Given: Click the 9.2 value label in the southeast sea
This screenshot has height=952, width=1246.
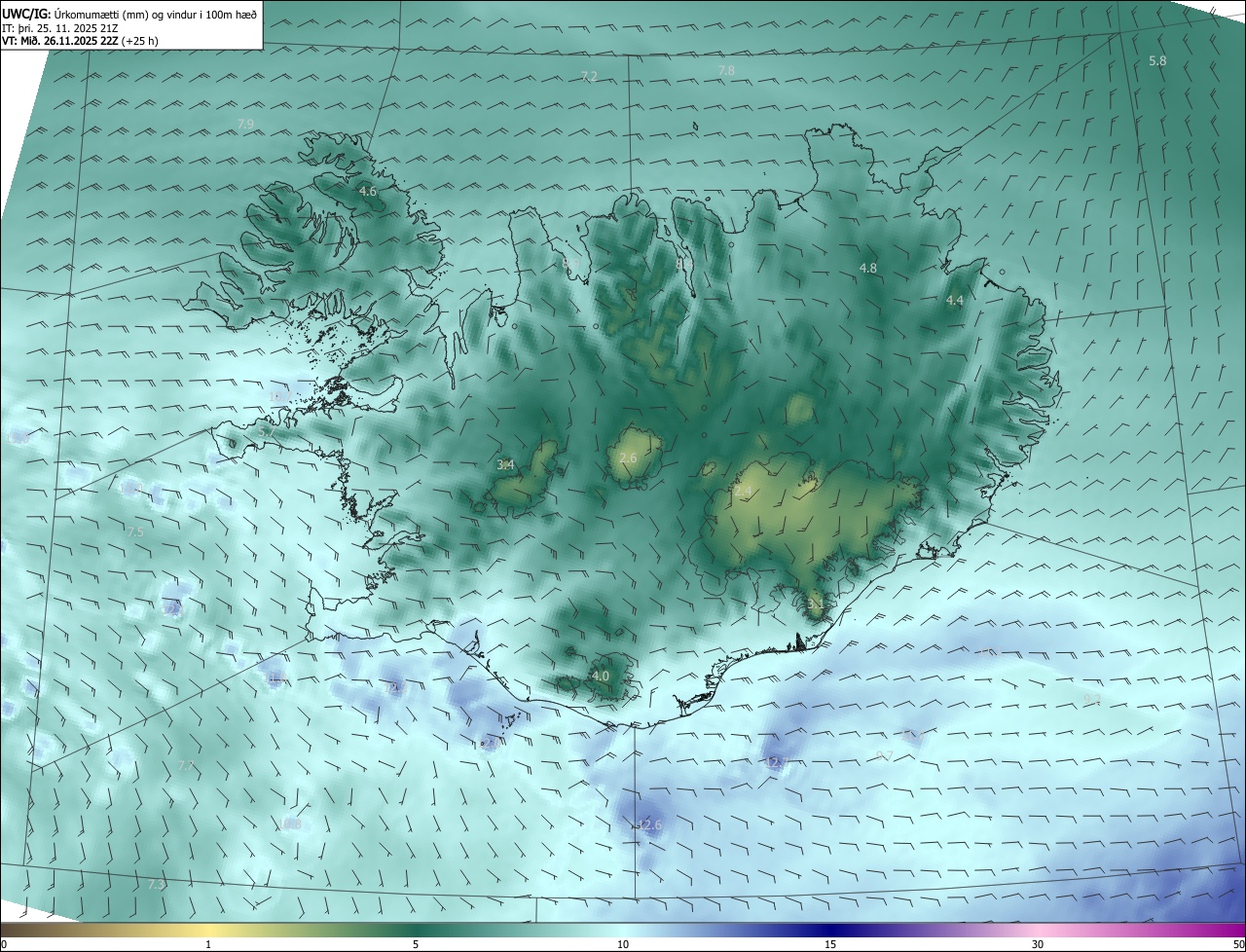Looking at the screenshot, I should (x=1091, y=699).
